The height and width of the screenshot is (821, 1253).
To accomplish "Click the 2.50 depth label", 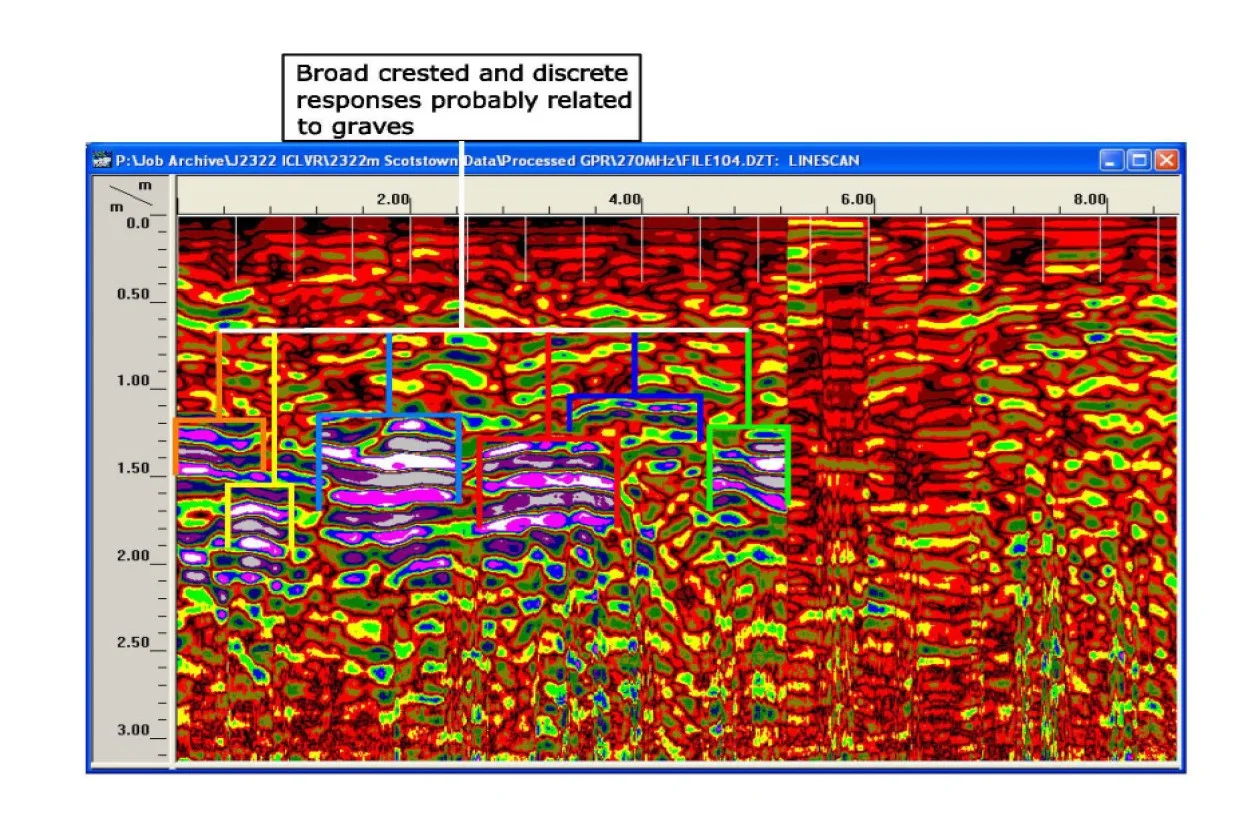I will [x=135, y=643].
